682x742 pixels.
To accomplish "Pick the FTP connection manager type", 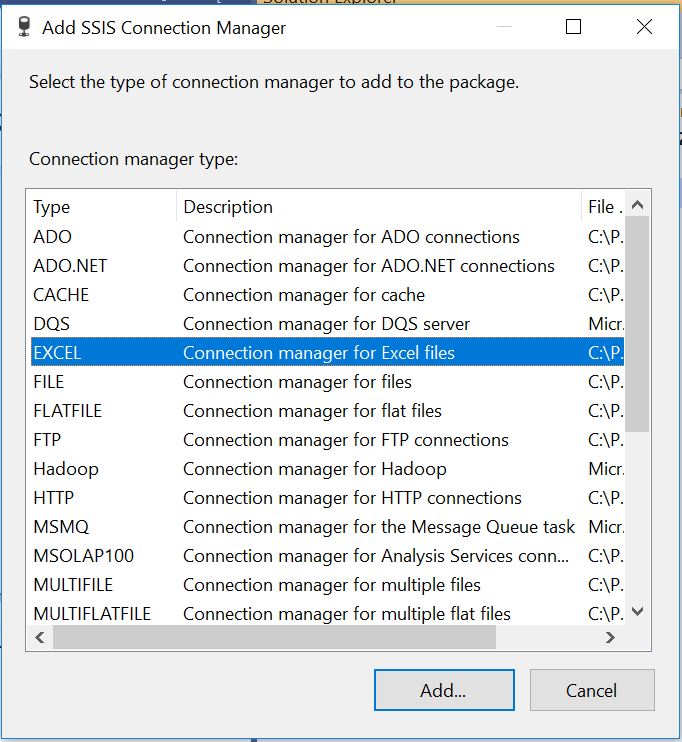I will point(328,440).
